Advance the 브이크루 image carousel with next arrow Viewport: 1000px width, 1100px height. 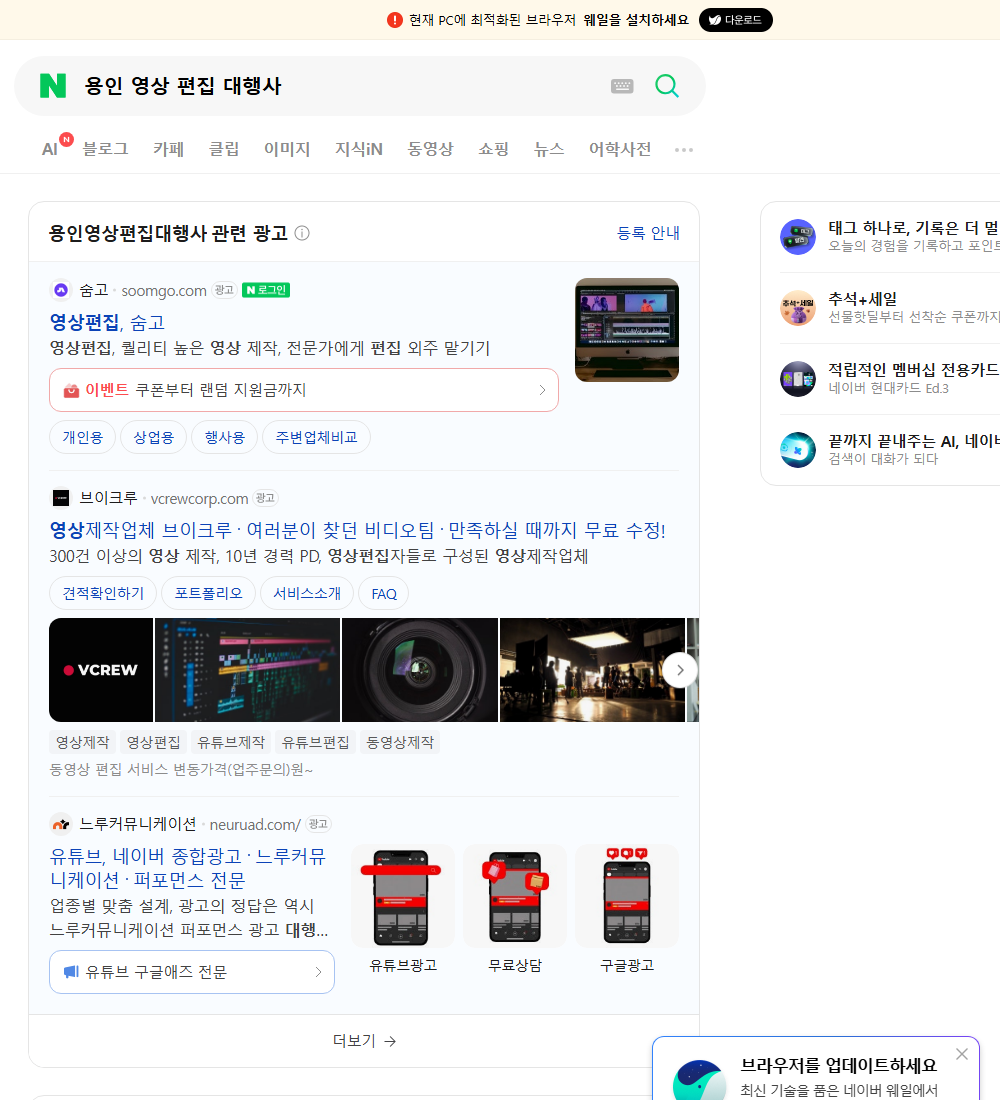680,670
